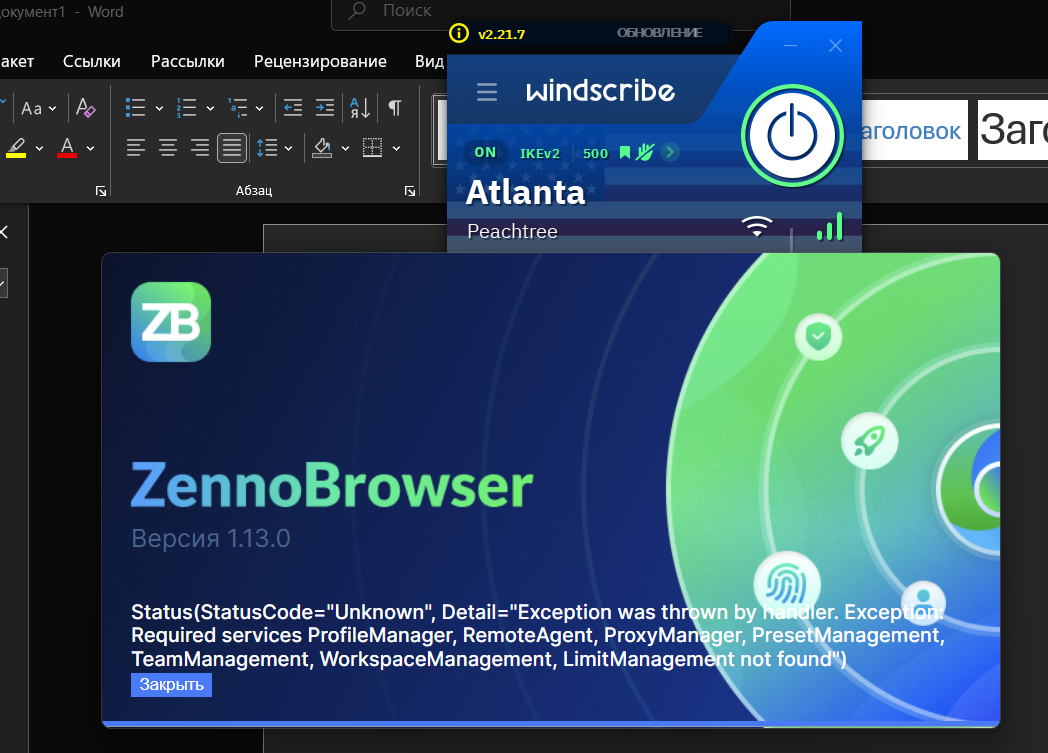Open paragraph settings dialog launcher (Абзац)
The image size is (1048, 753).
(x=410, y=192)
